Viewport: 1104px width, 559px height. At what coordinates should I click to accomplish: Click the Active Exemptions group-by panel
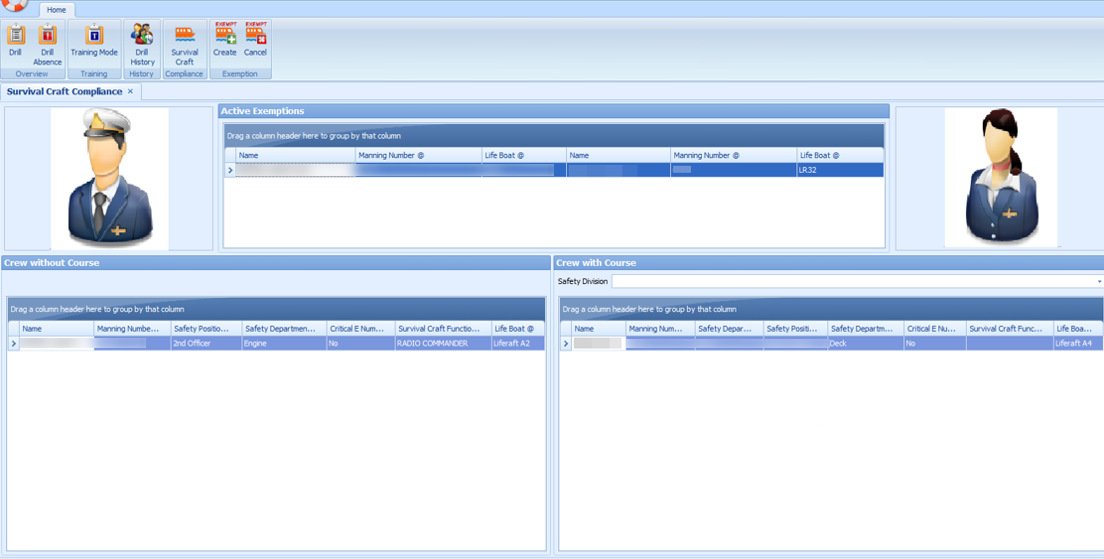pyautogui.click(x=554, y=136)
